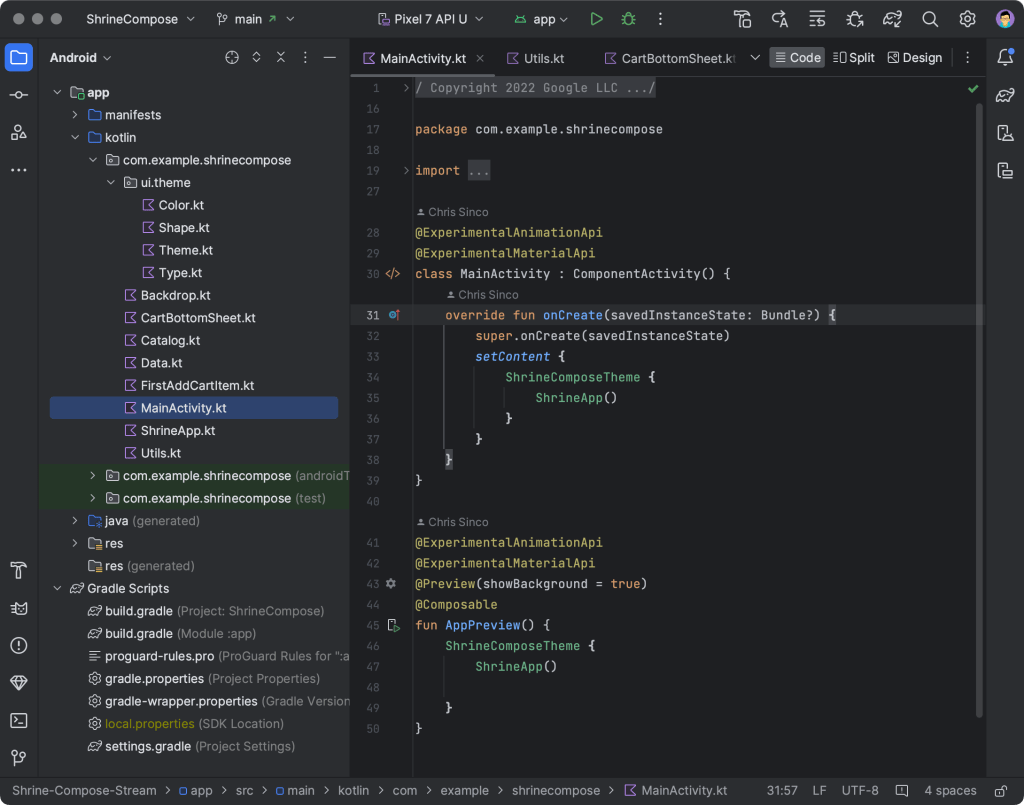Open the Resource Manager tool window

tap(19, 132)
